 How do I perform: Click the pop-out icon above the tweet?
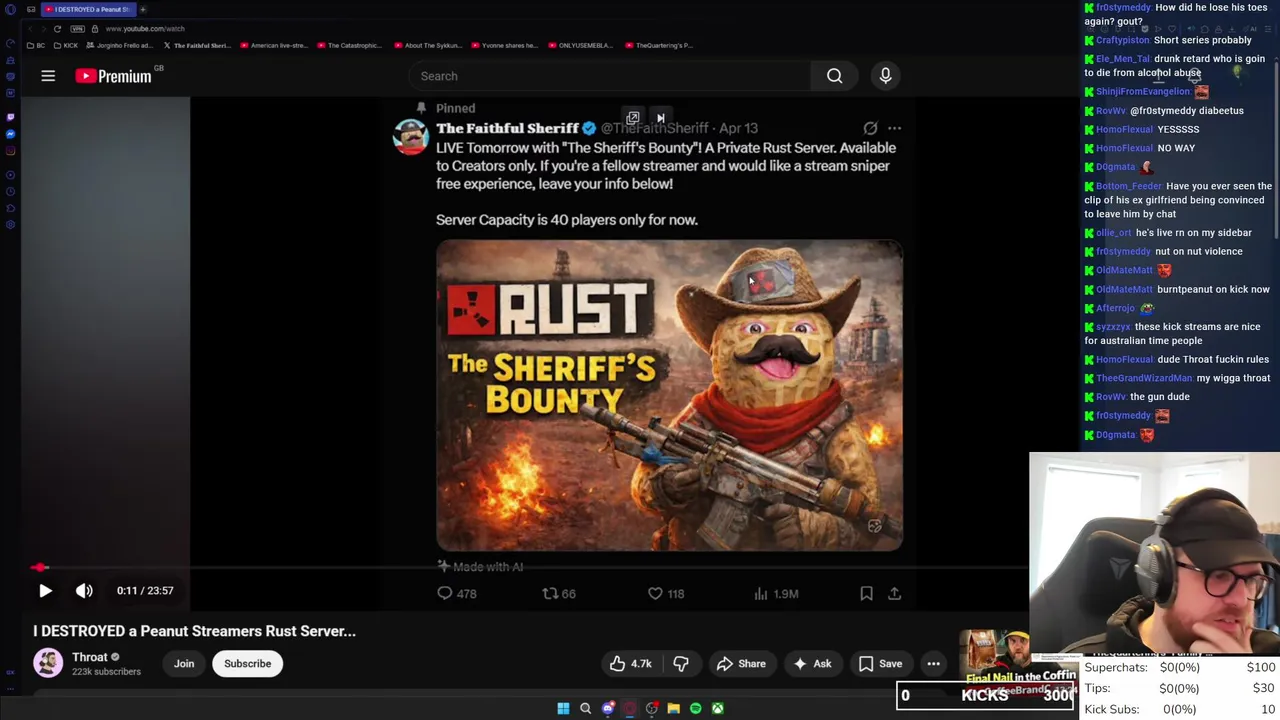pyautogui.click(x=632, y=118)
